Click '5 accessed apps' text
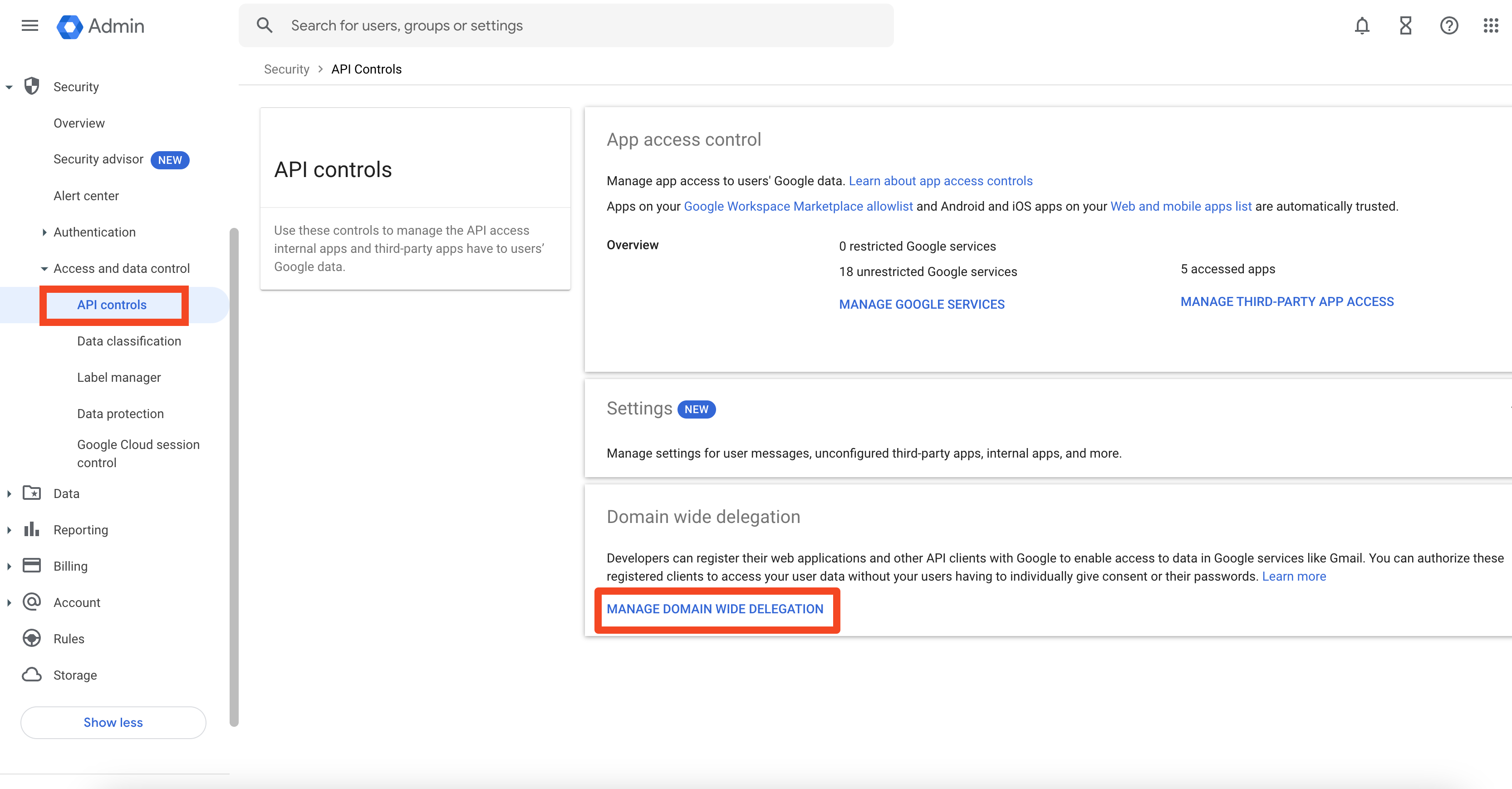The image size is (1512, 789). [x=1228, y=269]
